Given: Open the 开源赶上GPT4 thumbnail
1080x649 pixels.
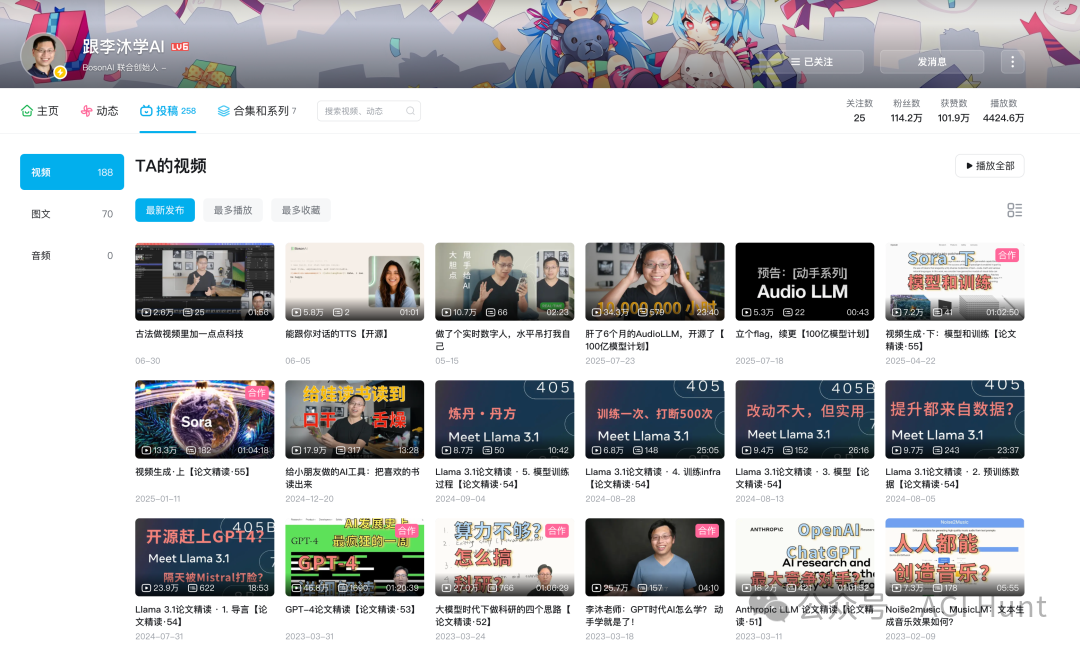Looking at the screenshot, I should (205, 557).
